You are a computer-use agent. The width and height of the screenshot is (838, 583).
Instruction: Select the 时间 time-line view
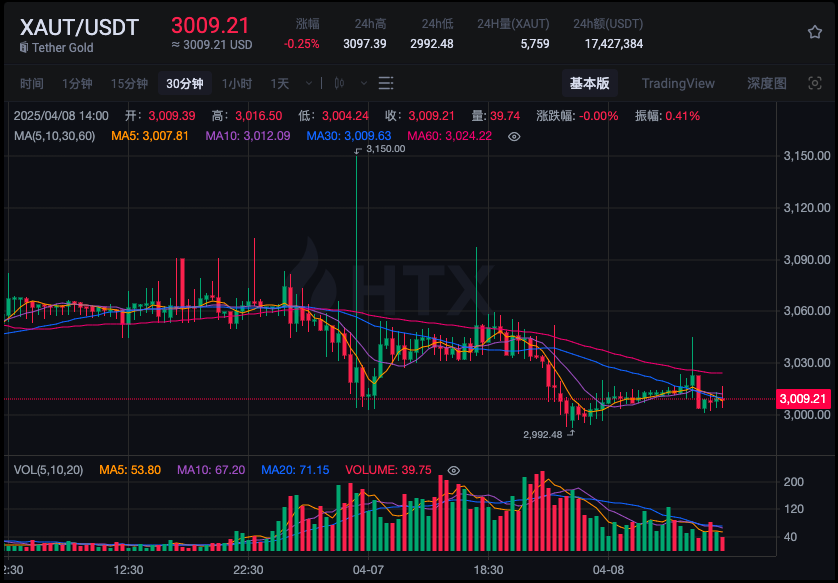point(32,83)
